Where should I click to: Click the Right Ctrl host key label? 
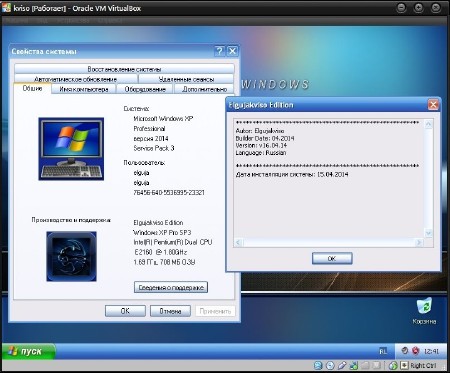click(x=423, y=366)
